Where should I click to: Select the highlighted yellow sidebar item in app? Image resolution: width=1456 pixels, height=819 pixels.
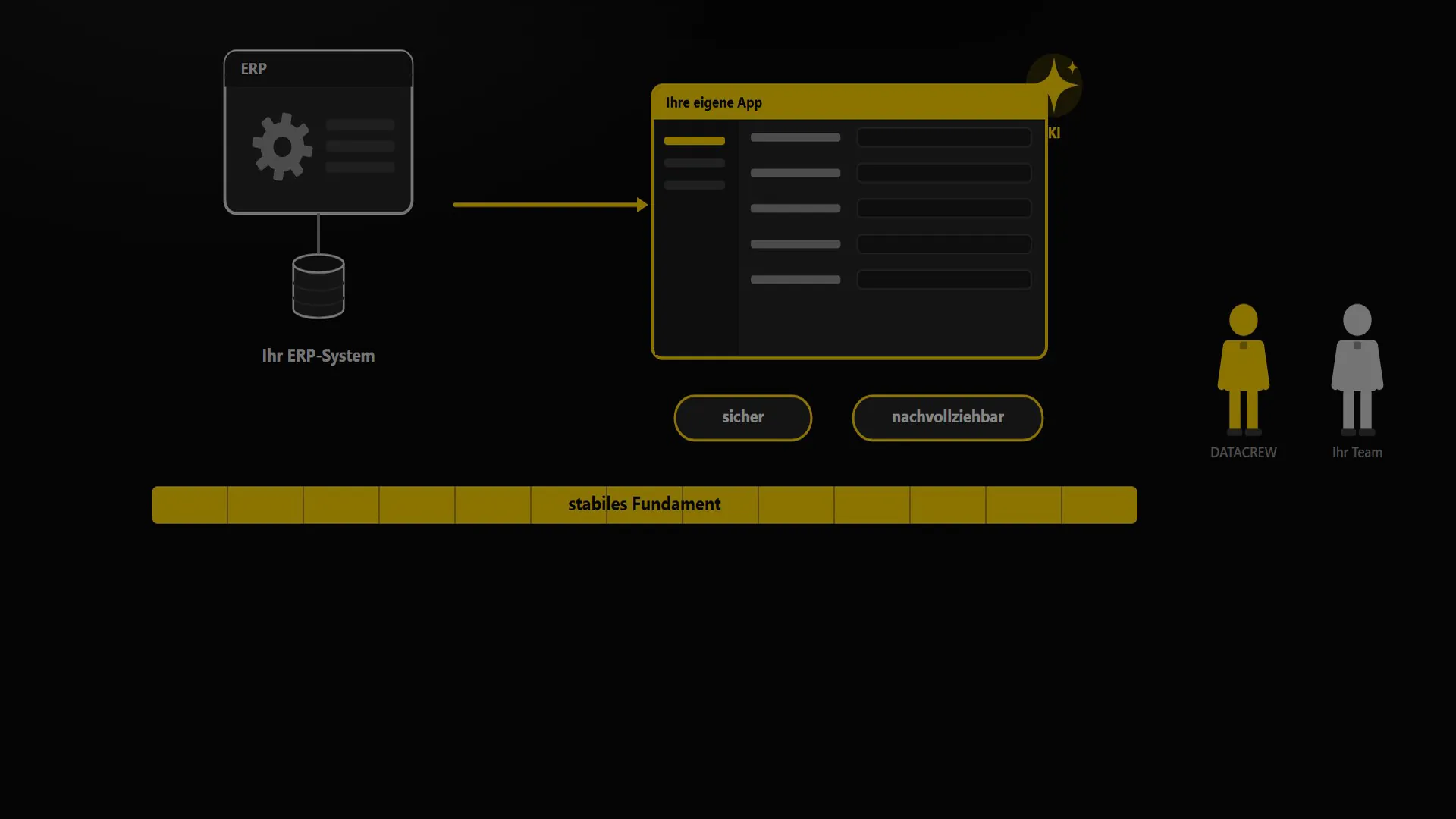(x=695, y=141)
